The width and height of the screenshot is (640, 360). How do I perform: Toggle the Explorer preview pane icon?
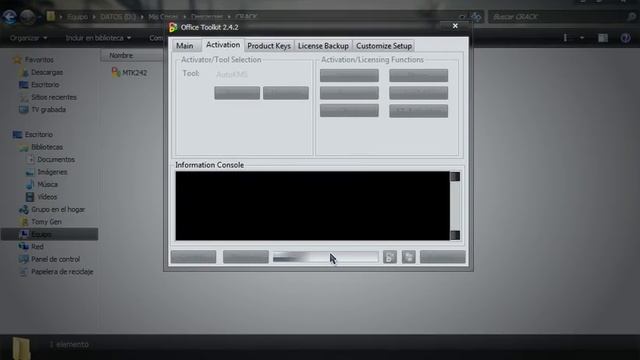tap(603, 38)
